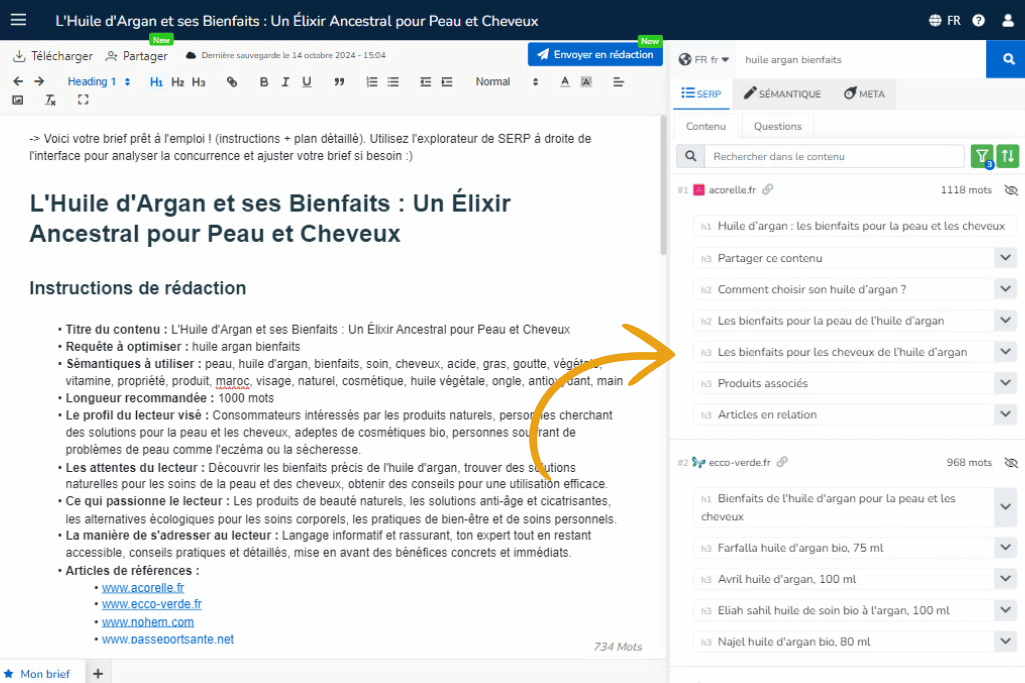Hide the ecco-verde.fr result with eye icon
This screenshot has width=1025, height=683.
pos(1011,463)
